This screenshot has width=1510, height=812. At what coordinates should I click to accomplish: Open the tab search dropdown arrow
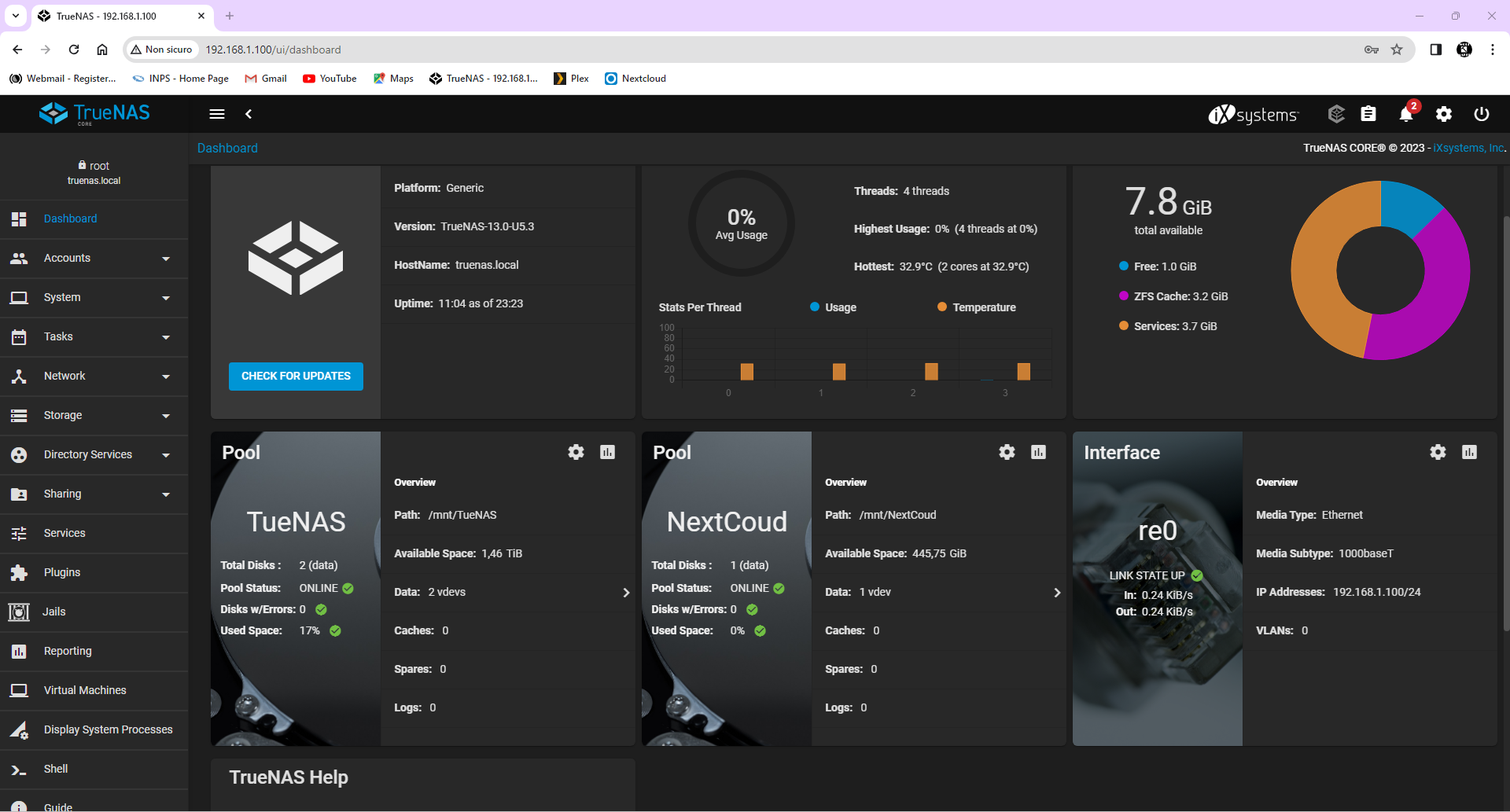click(x=16, y=16)
